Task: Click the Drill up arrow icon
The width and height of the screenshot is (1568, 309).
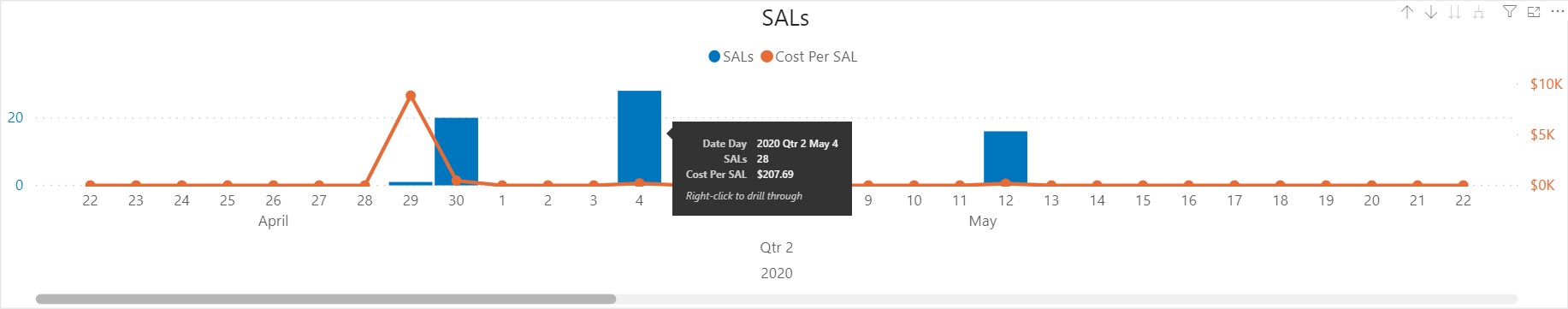Action: click(1406, 12)
